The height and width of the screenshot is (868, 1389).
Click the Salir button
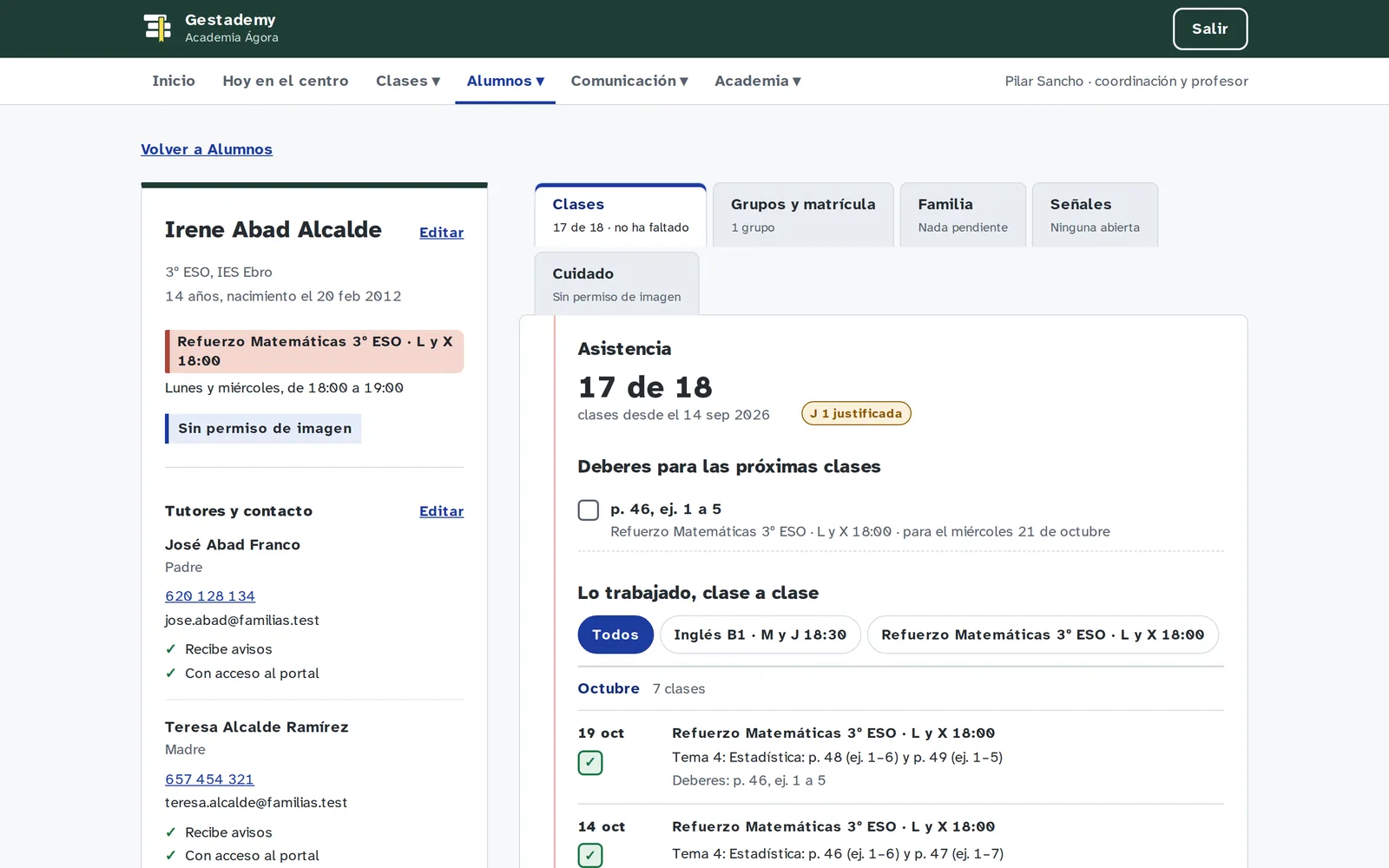(1210, 29)
